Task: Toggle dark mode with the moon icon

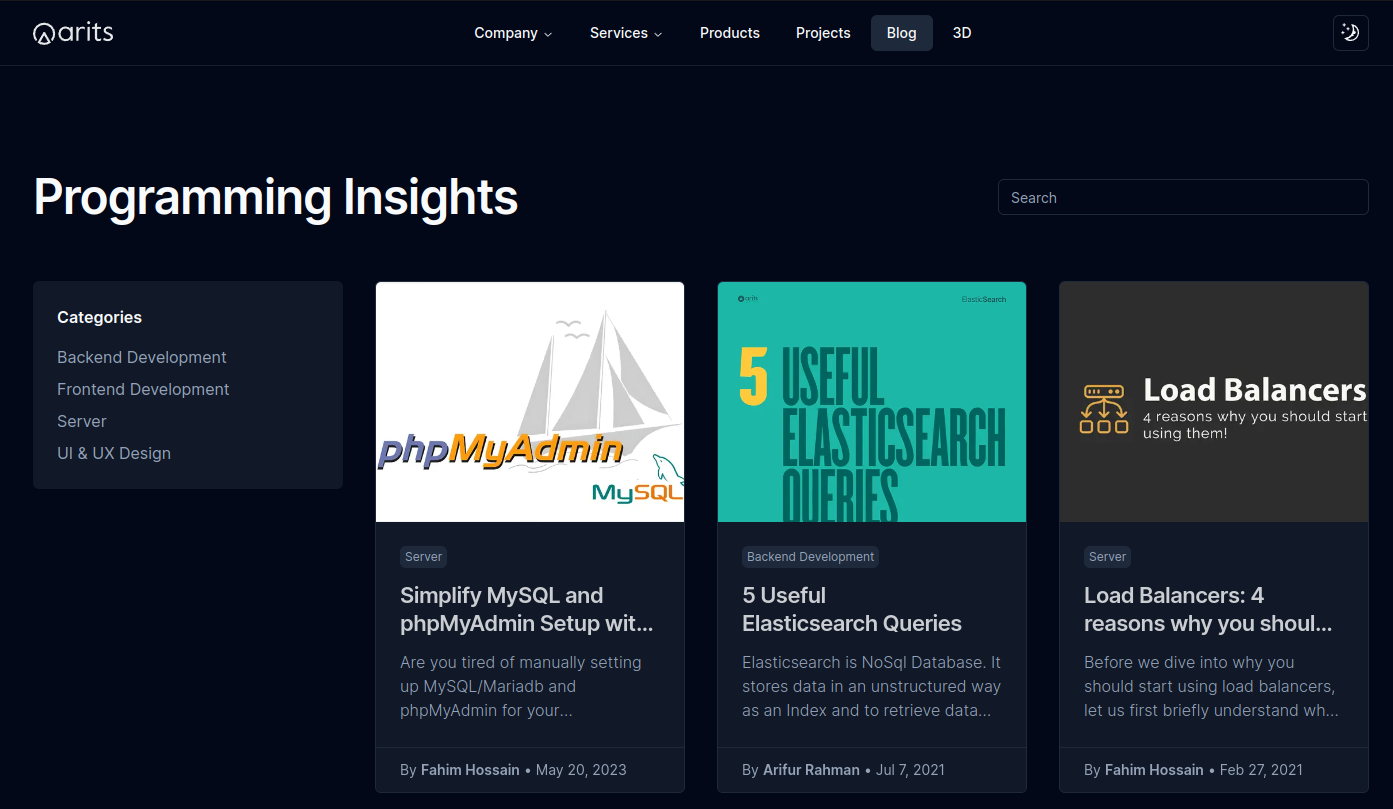Action: click(1350, 32)
